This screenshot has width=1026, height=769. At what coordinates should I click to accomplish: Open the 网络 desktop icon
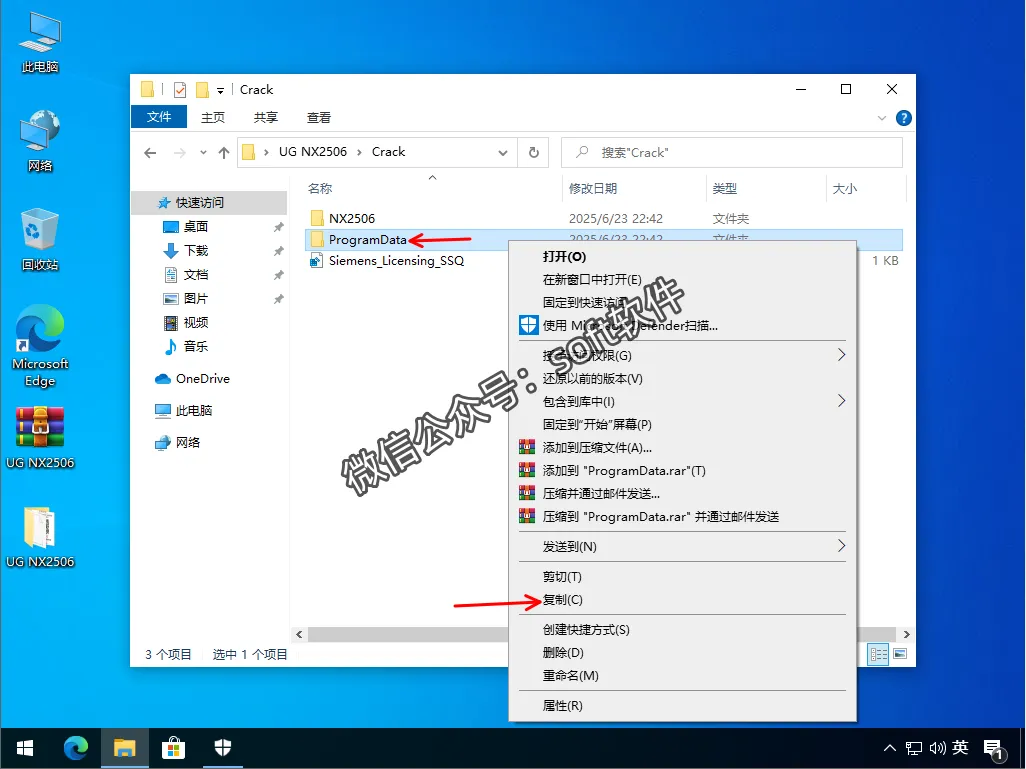point(40,141)
